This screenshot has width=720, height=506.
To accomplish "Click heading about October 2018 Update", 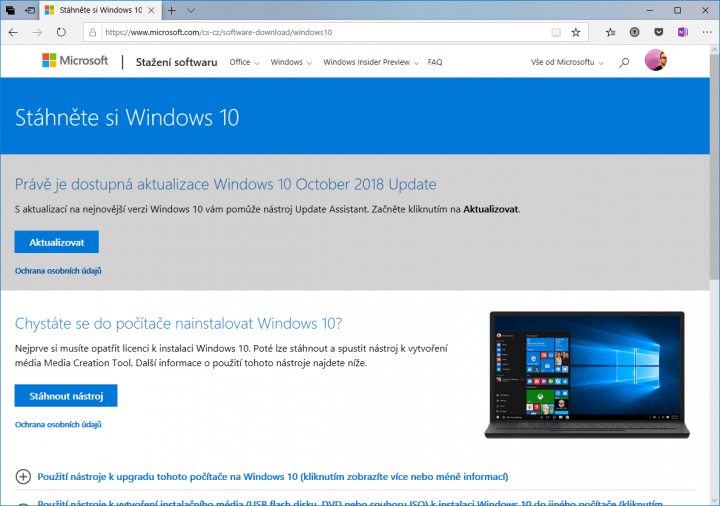I will (225, 184).
